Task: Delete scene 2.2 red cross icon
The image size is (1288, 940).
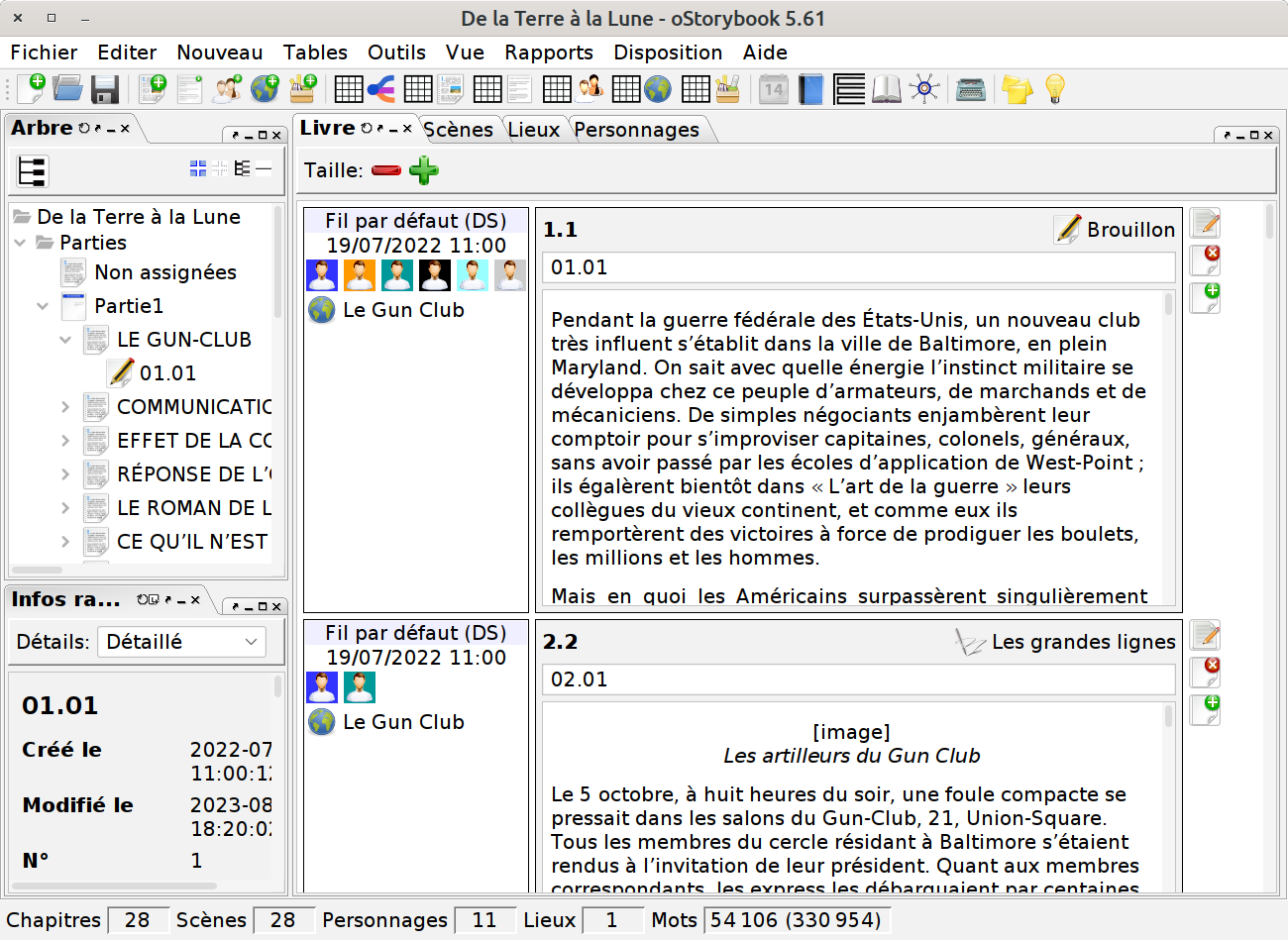Action: coord(1206,673)
